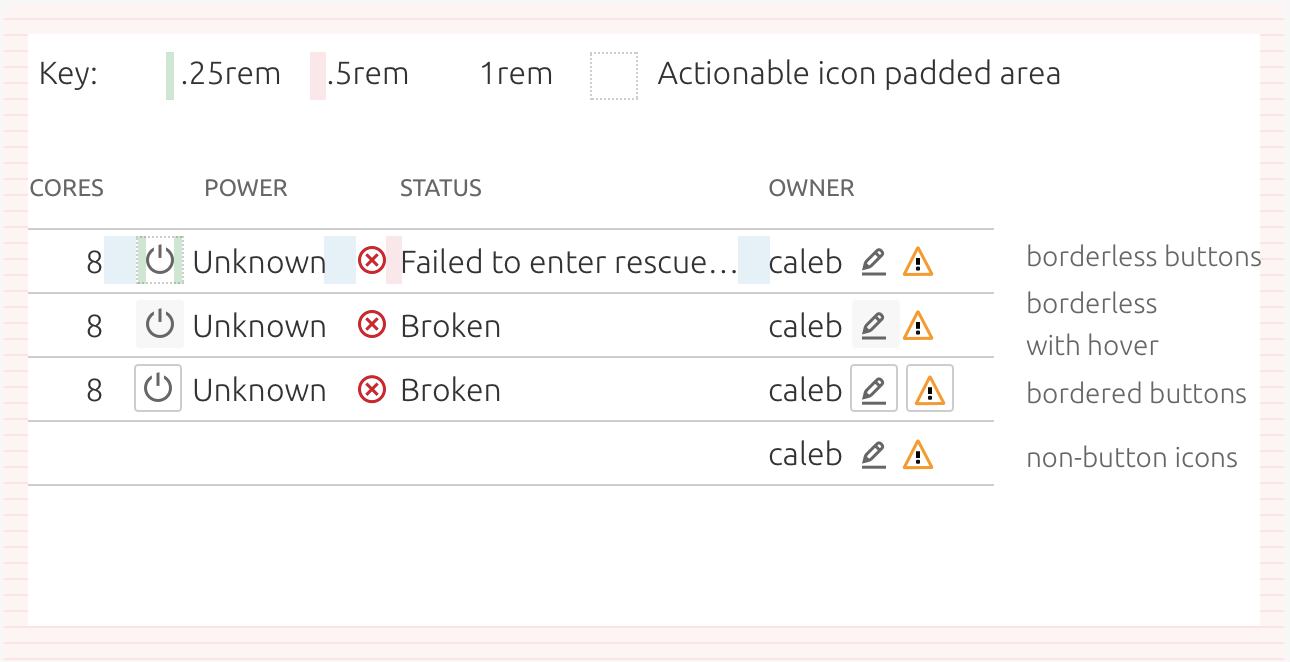Image resolution: width=1290 pixels, height=662 pixels.
Task: Click the STATUS column header
Action: click(x=441, y=188)
